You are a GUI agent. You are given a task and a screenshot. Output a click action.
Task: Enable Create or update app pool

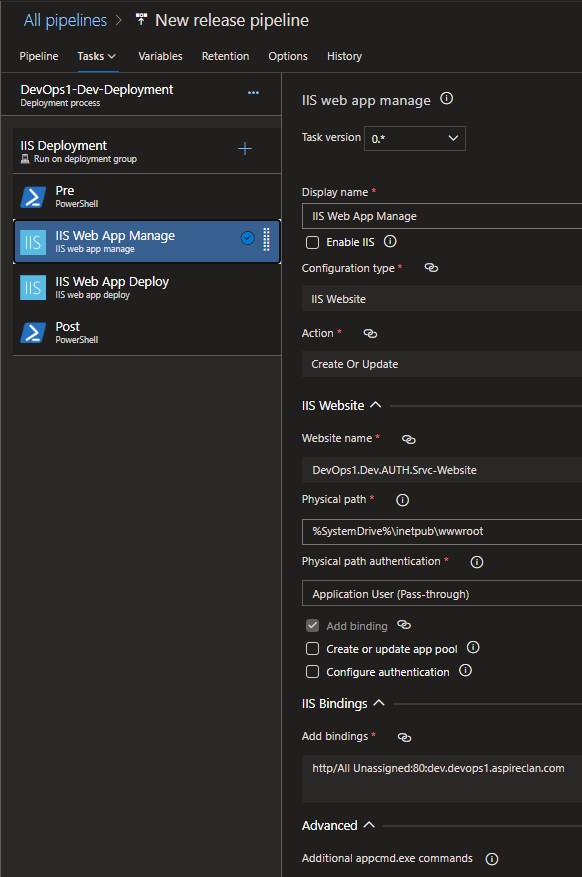coord(313,648)
